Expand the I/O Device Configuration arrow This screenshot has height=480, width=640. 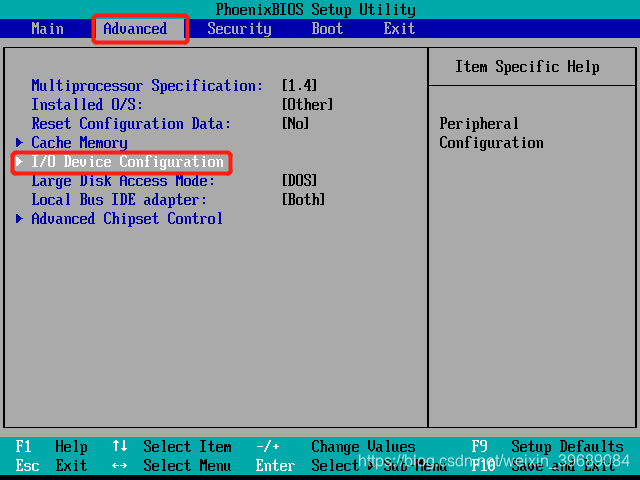click(19, 162)
